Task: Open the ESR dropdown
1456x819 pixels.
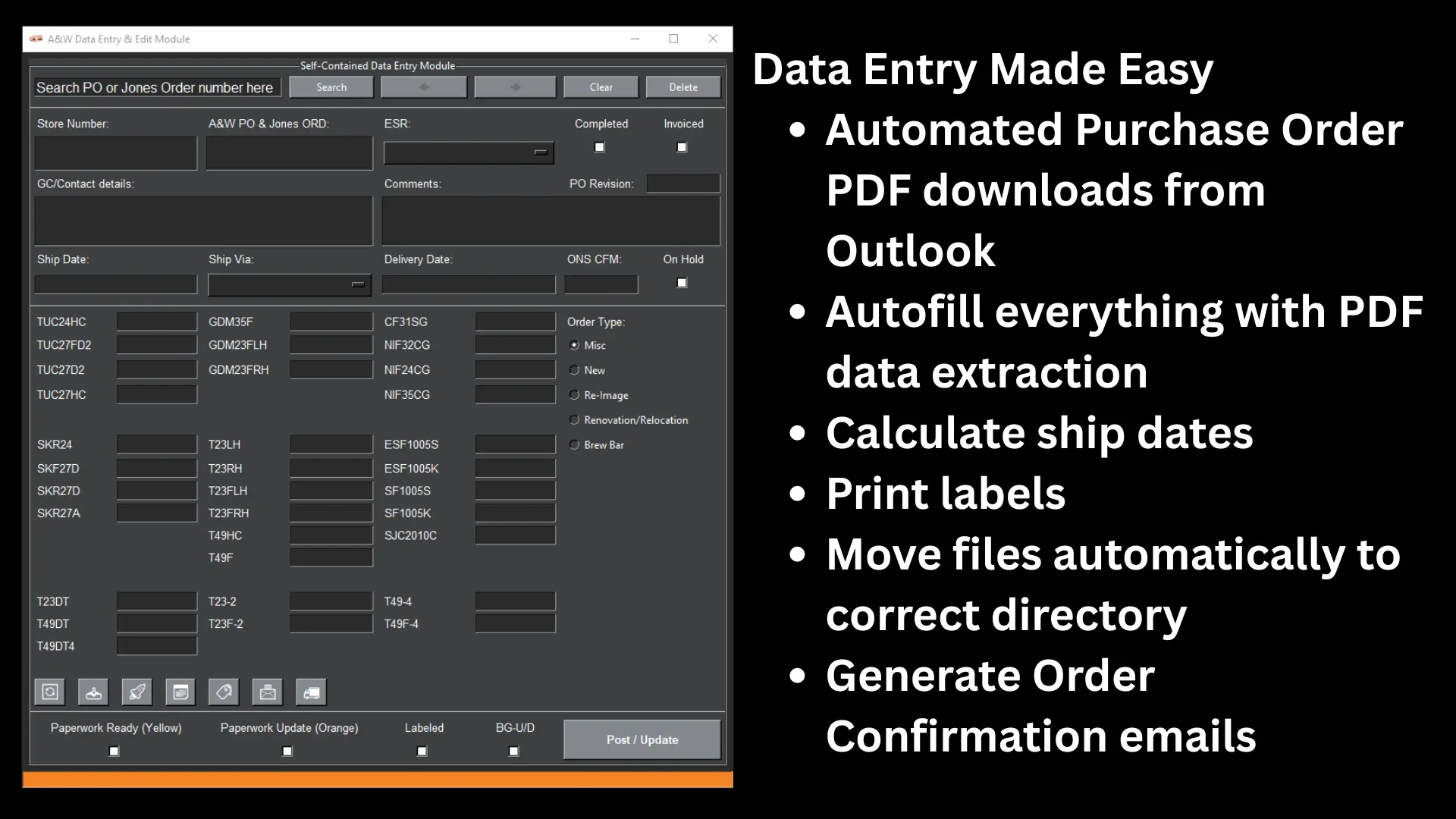Action: coord(541,152)
